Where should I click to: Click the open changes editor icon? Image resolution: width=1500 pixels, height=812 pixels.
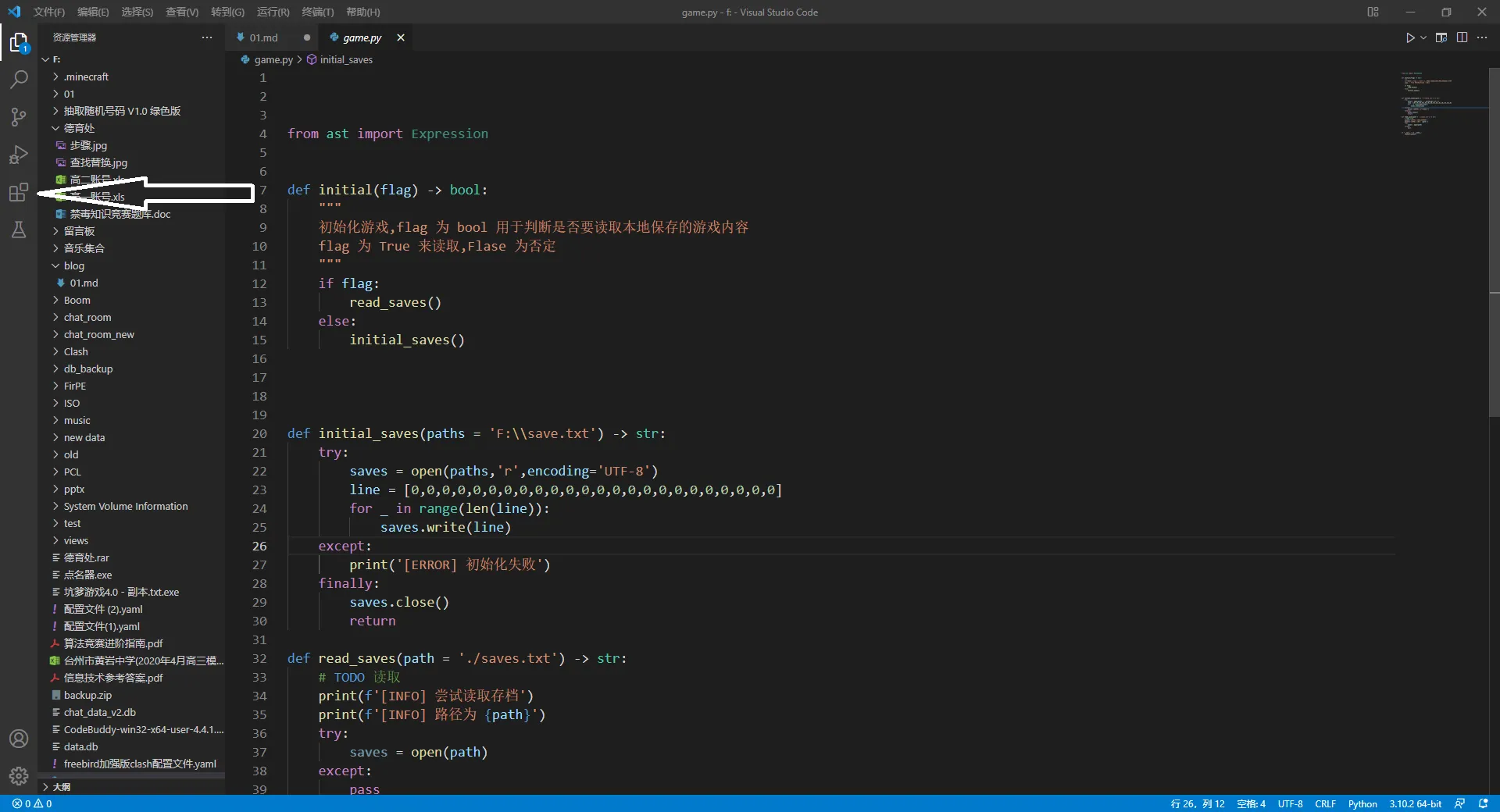click(1441, 37)
